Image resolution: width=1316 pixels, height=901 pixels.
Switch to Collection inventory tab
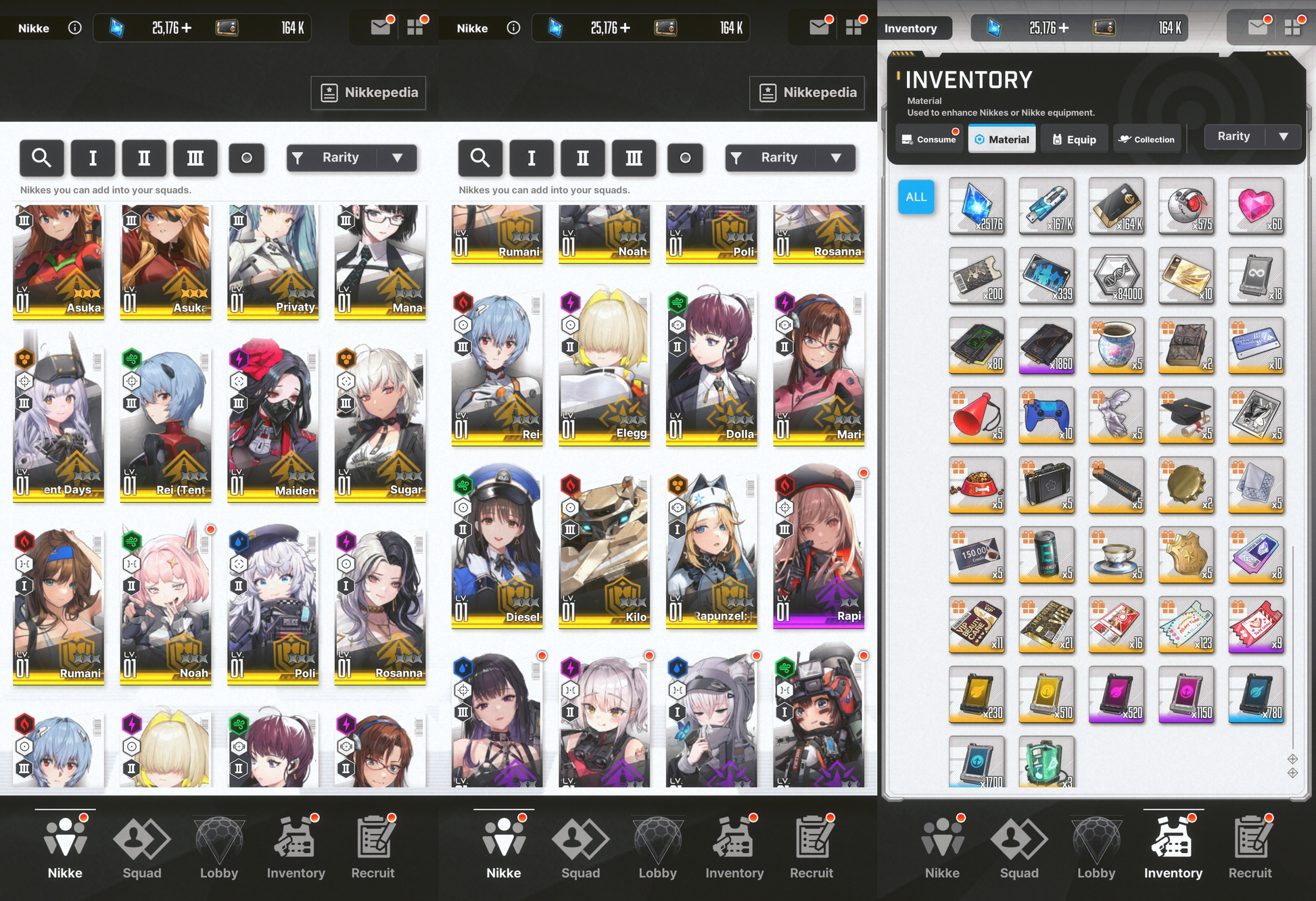click(1147, 139)
